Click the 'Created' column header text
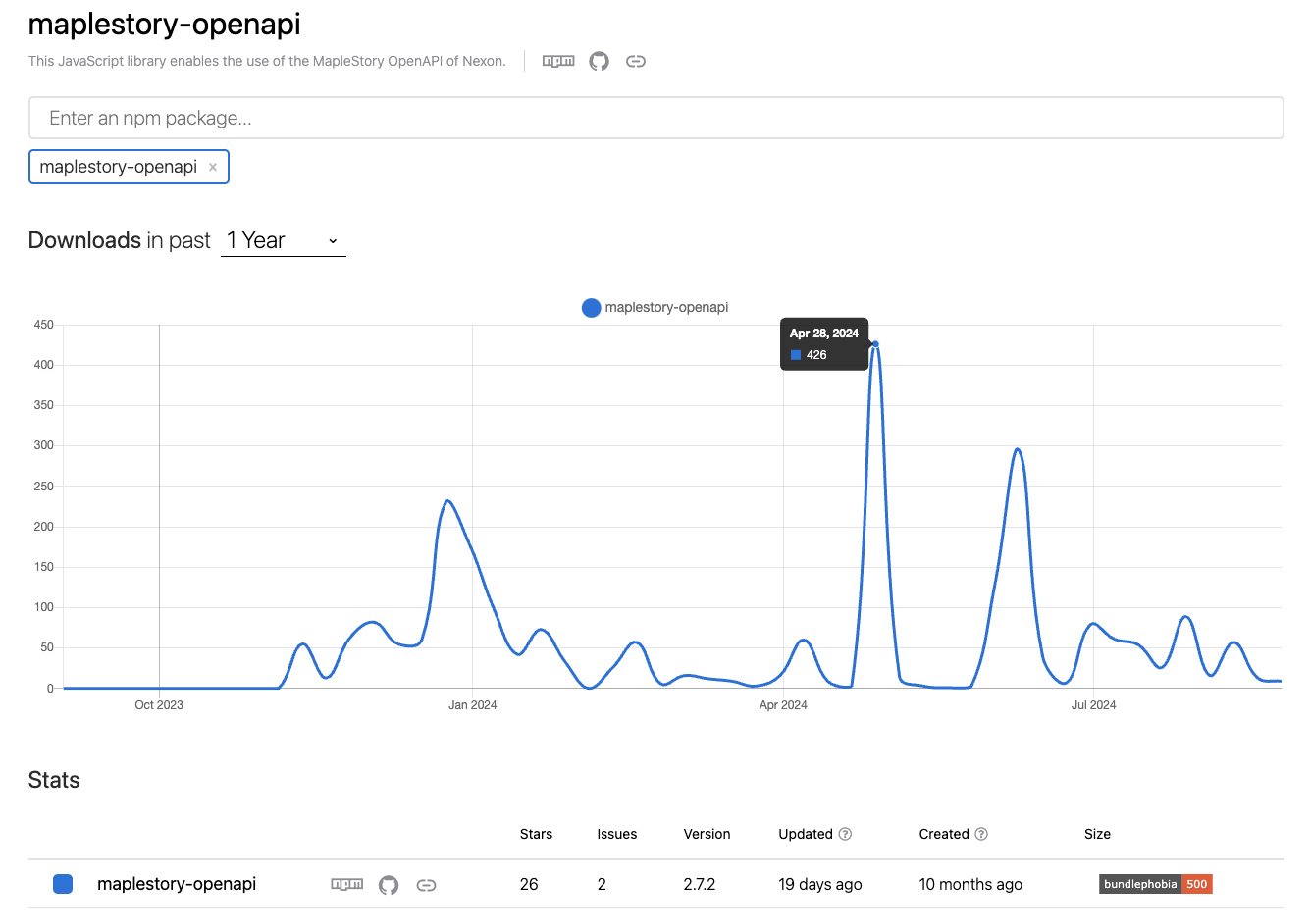 coord(944,834)
